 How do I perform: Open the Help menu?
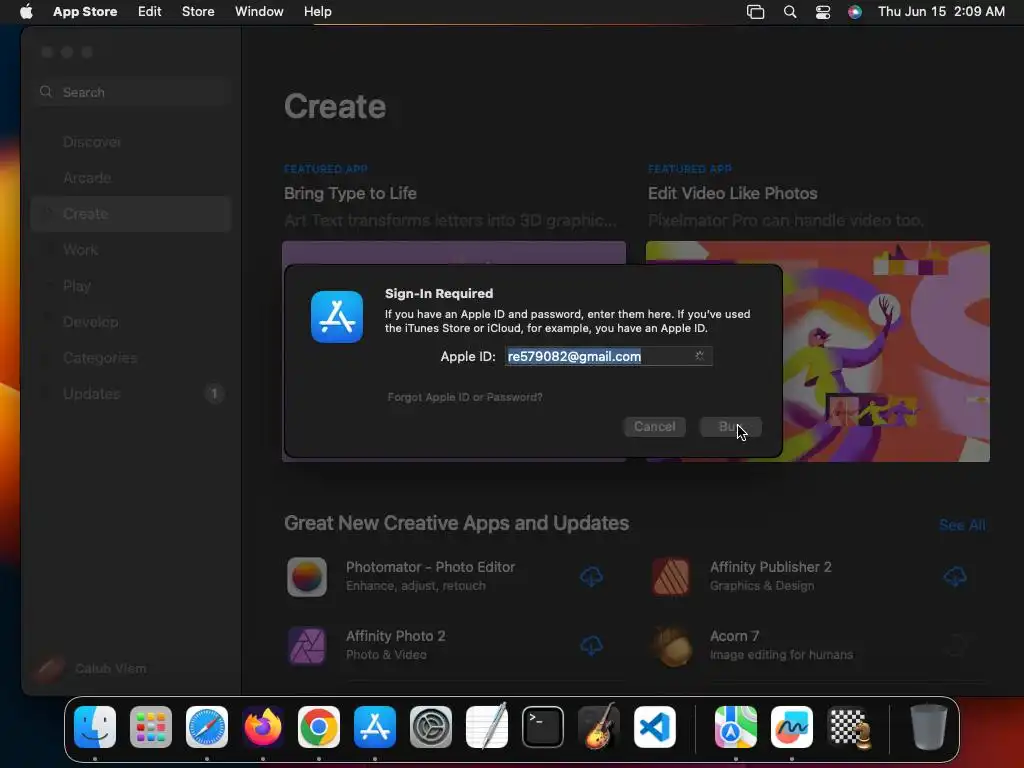point(317,12)
